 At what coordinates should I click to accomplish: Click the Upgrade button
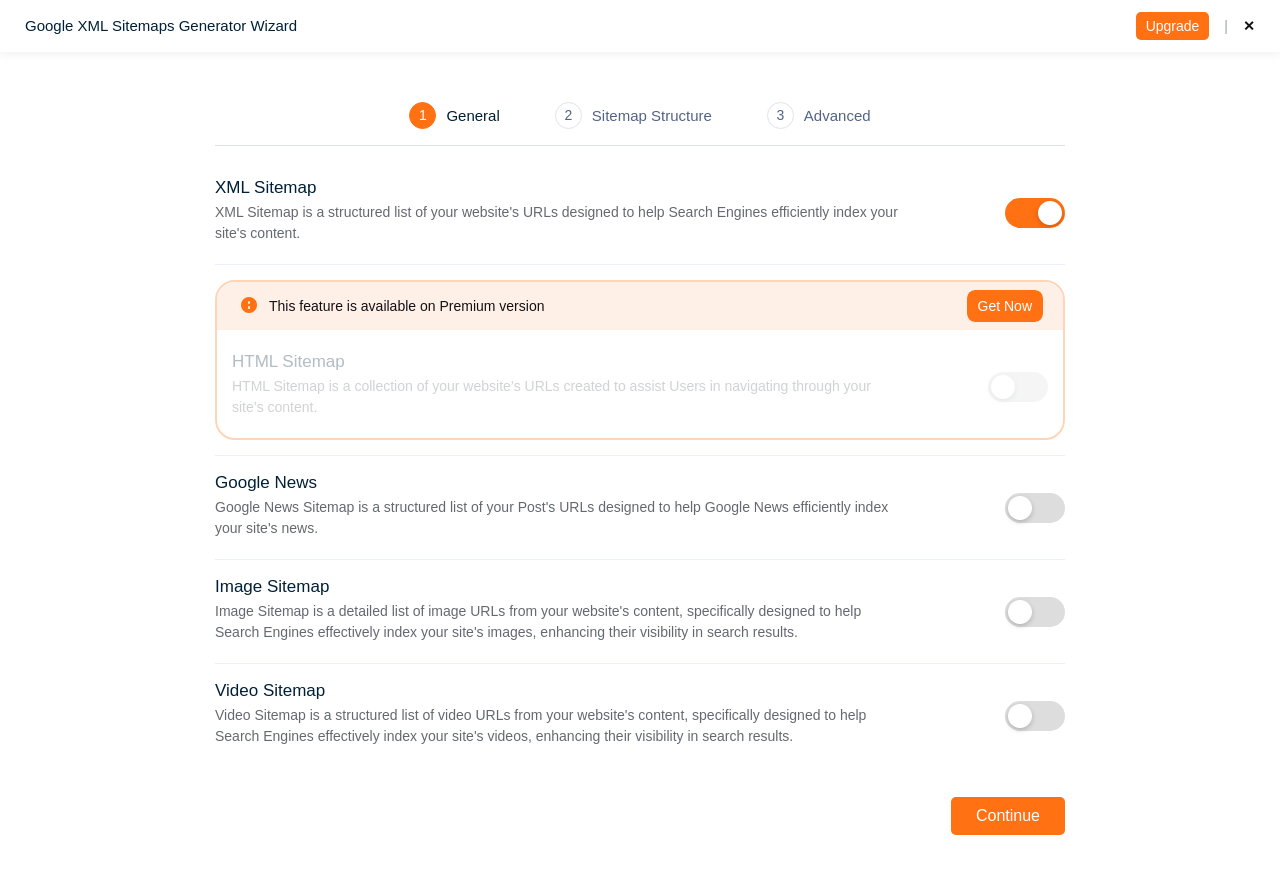click(x=1172, y=26)
